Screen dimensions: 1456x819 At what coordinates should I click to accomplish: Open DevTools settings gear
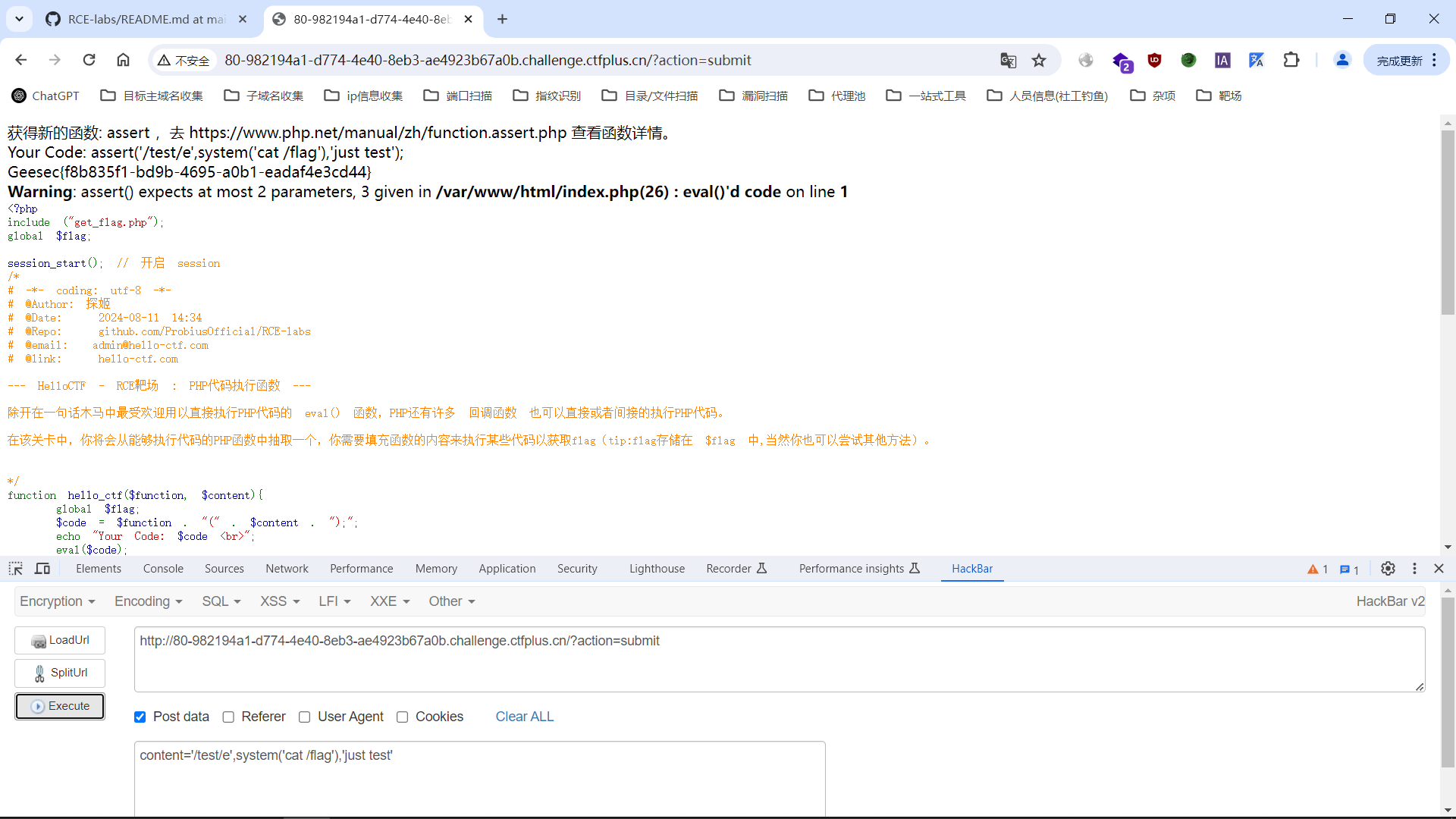point(1388,569)
